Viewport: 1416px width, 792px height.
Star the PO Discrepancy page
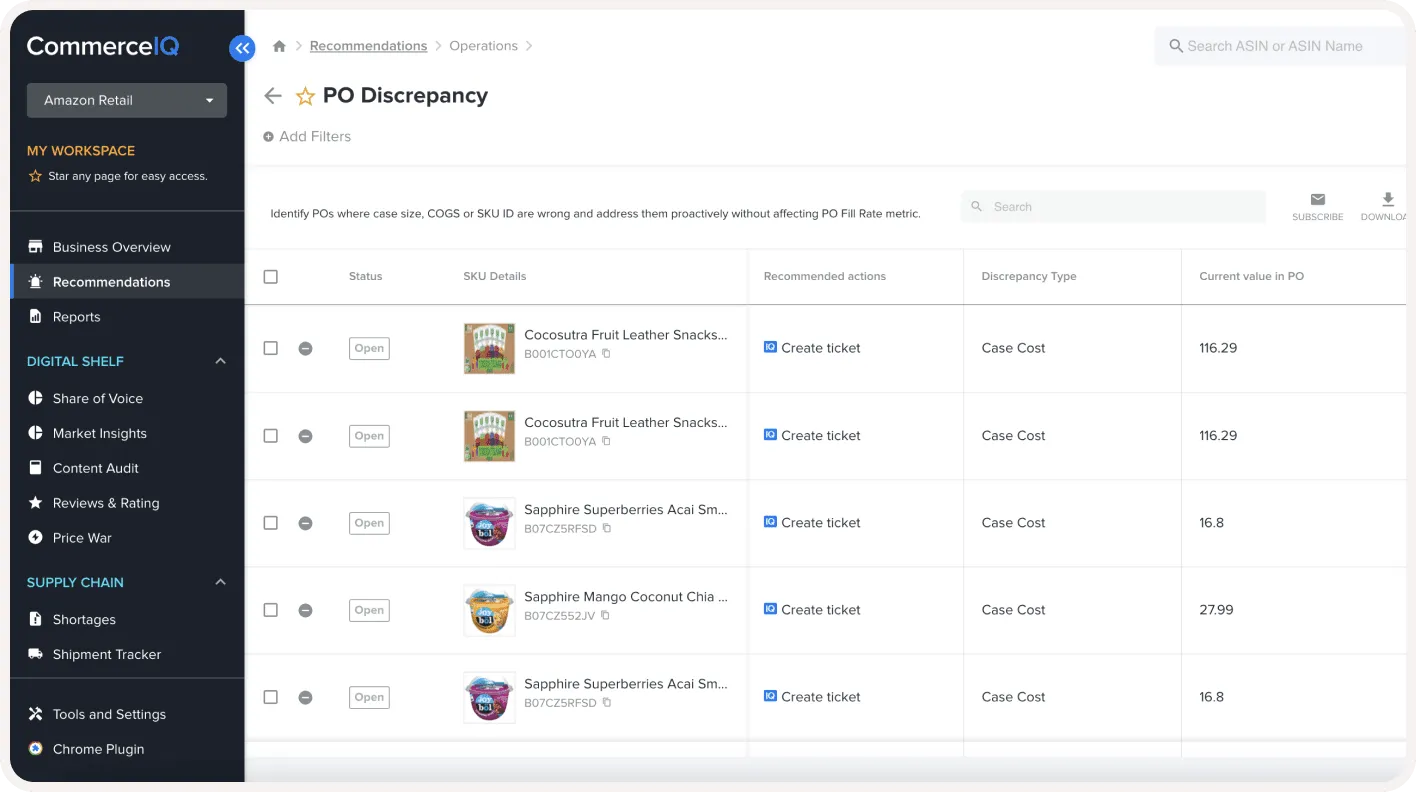(305, 97)
